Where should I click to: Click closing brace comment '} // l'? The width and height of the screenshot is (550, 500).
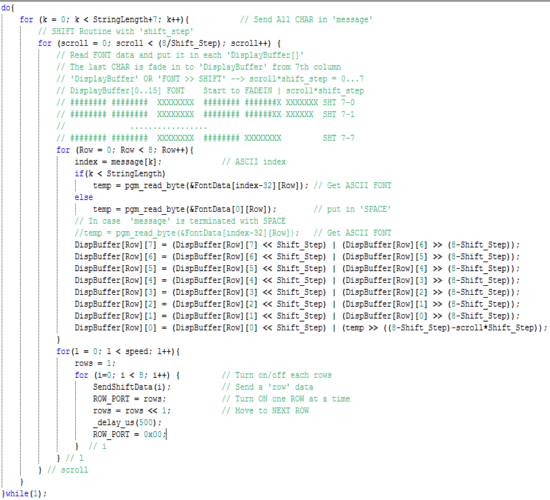click(x=70, y=458)
